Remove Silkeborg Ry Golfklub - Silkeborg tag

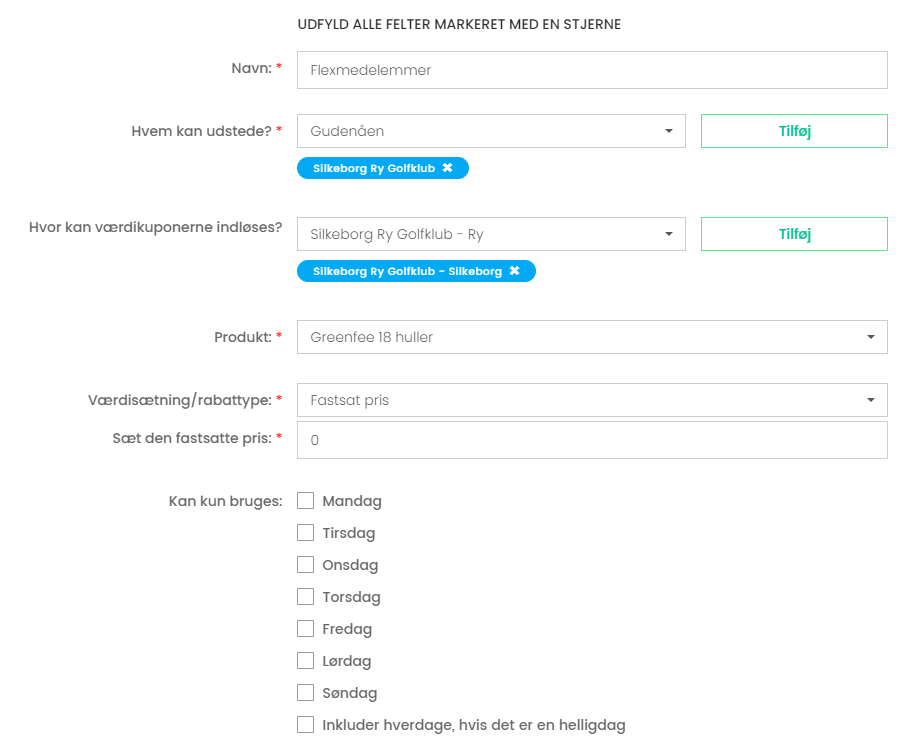514,271
